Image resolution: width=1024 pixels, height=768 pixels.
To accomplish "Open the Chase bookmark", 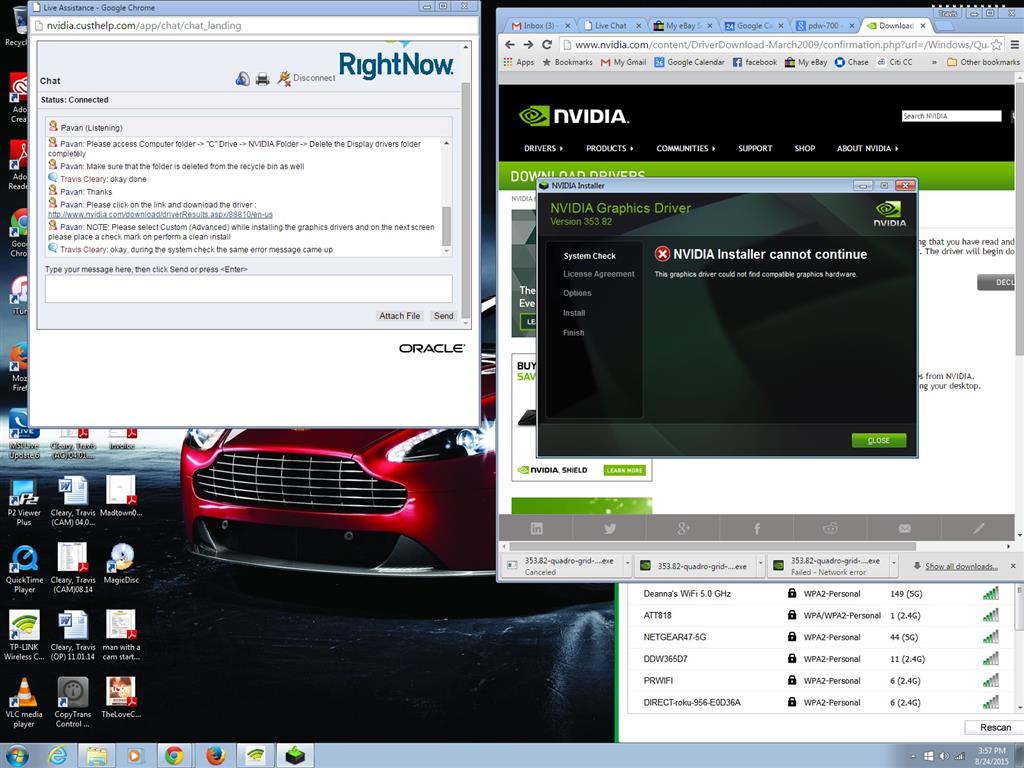I will click(x=852, y=62).
